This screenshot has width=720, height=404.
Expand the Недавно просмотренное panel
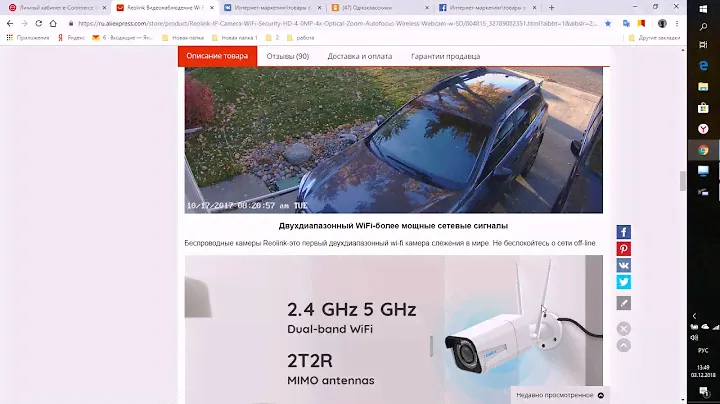(560, 395)
